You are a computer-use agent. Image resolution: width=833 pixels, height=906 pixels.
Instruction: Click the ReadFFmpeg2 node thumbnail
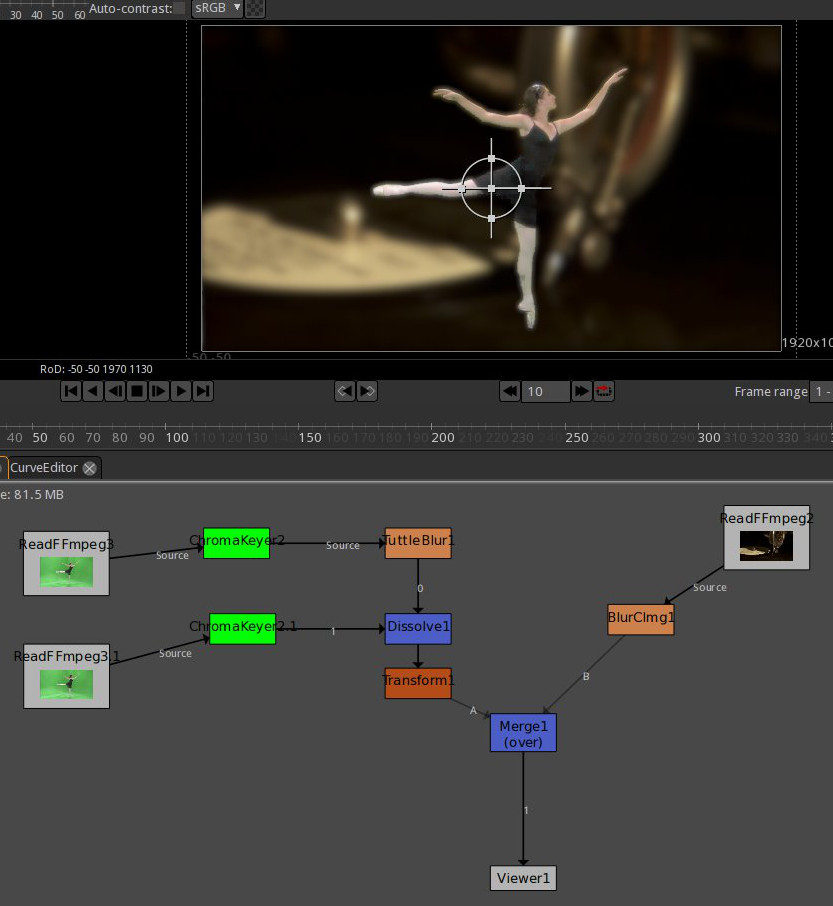tap(766, 545)
